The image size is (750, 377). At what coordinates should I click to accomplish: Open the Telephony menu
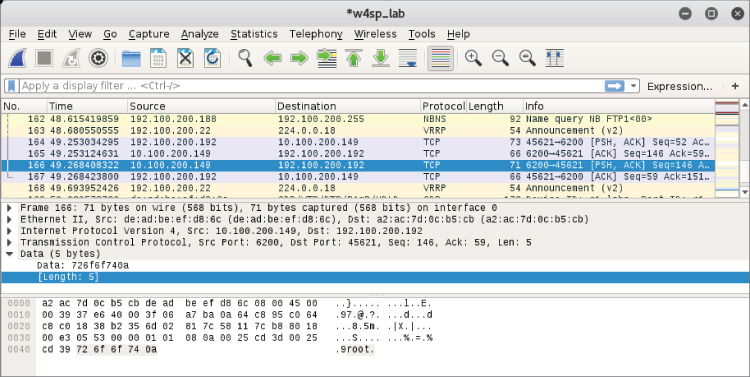316,34
